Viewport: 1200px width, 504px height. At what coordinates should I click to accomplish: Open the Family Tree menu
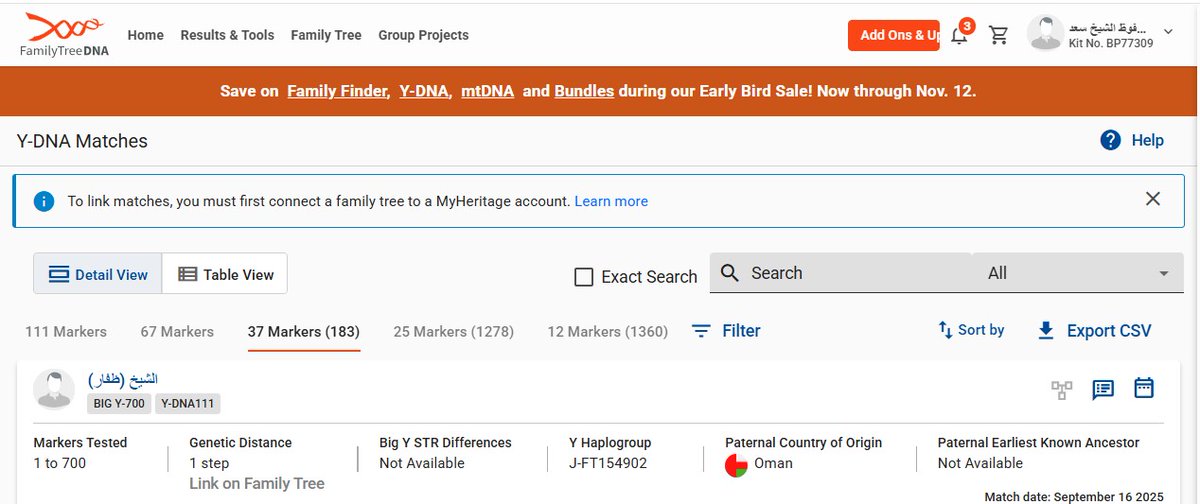click(326, 35)
